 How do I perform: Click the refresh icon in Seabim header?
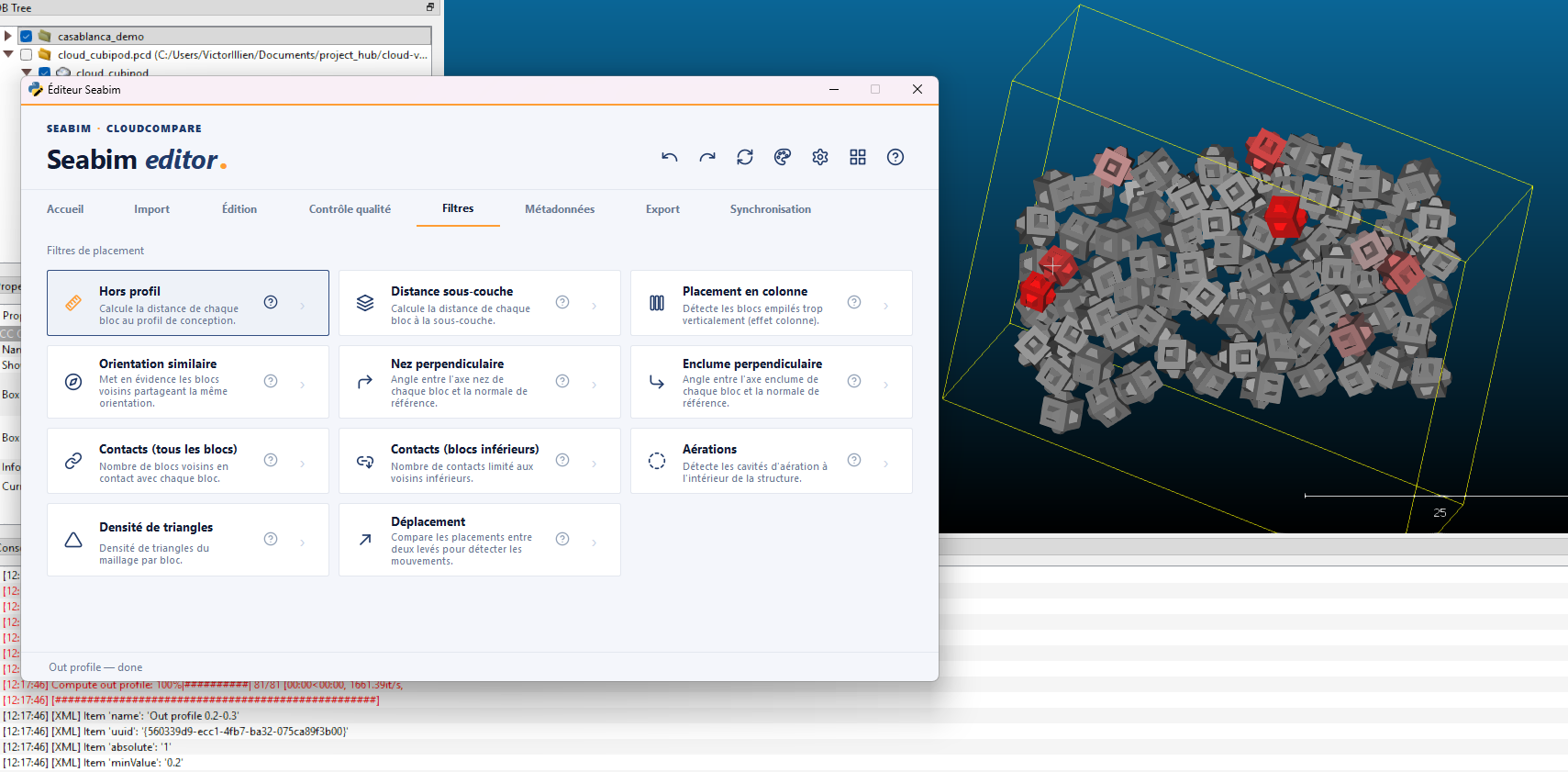pyautogui.click(x=745, y=157)
